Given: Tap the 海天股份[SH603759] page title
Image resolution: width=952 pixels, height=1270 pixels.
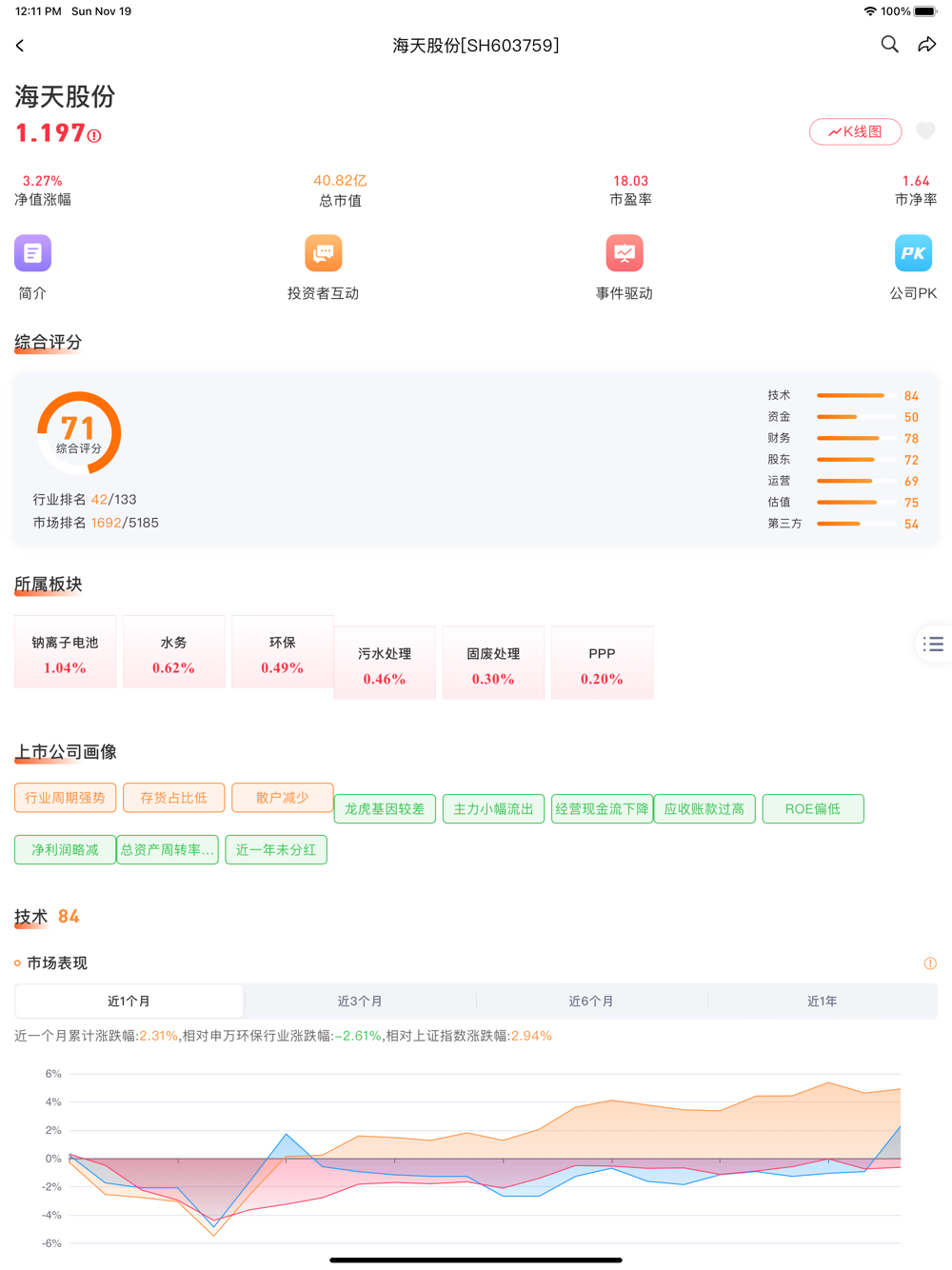Looking at the screenshot, I should coord(476,46).
